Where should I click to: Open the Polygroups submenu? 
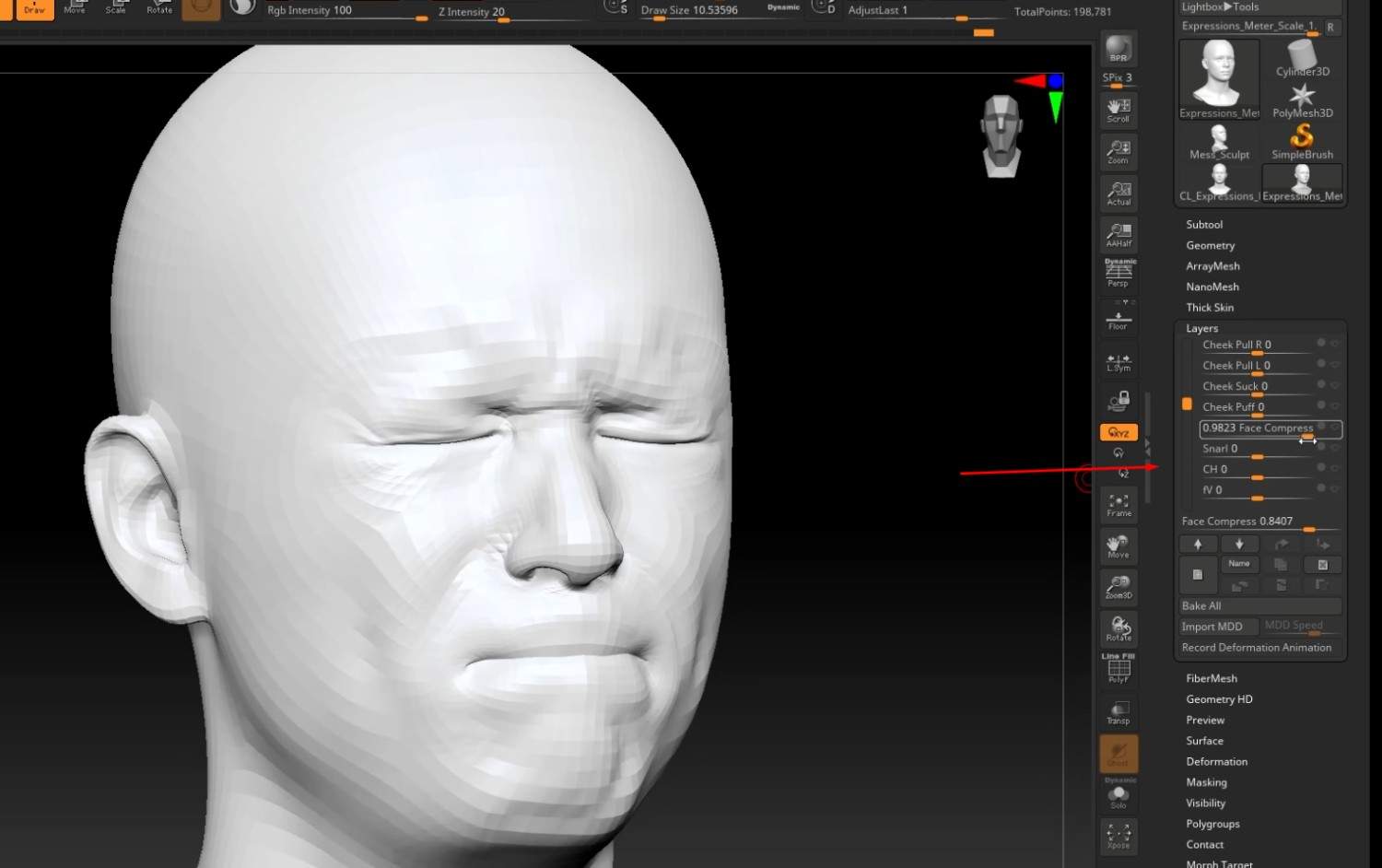coord(1213,824)
